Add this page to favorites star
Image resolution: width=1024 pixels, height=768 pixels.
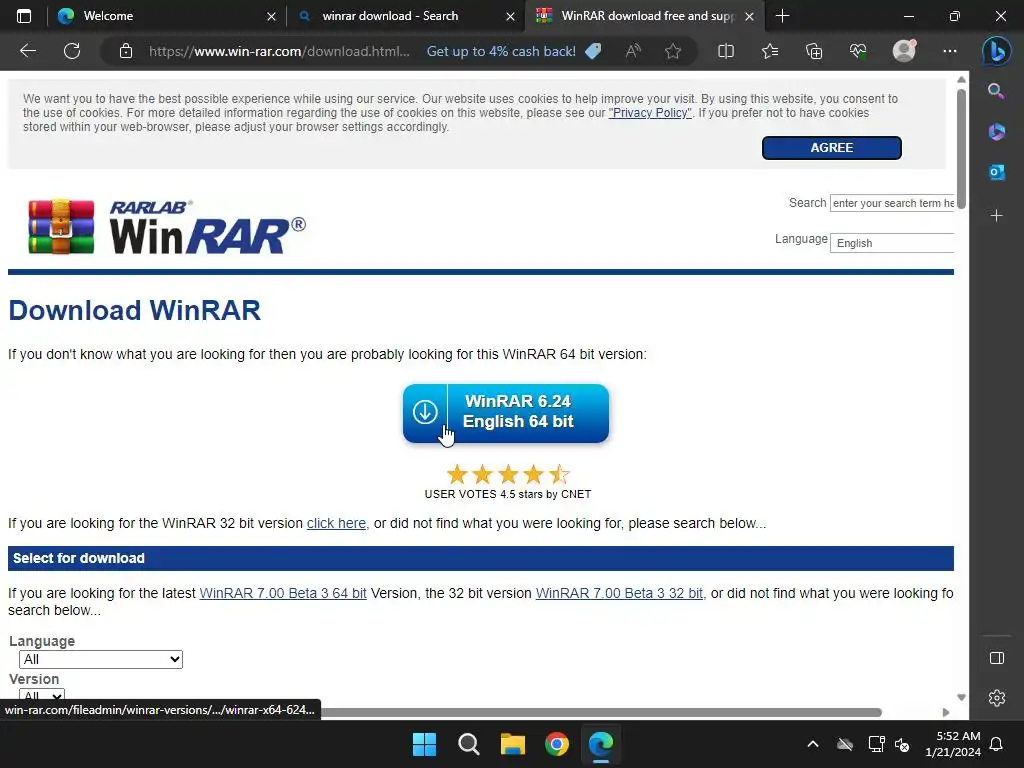coord(673,51)
